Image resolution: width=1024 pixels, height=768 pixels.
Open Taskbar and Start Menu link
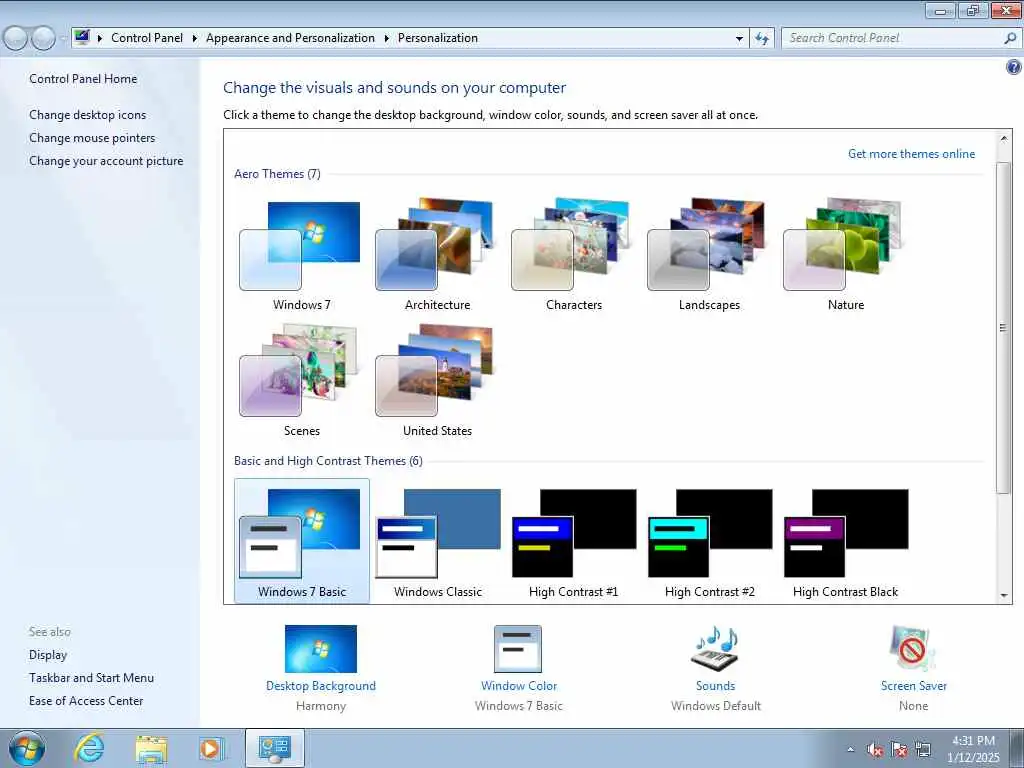(x=91, y=678)
